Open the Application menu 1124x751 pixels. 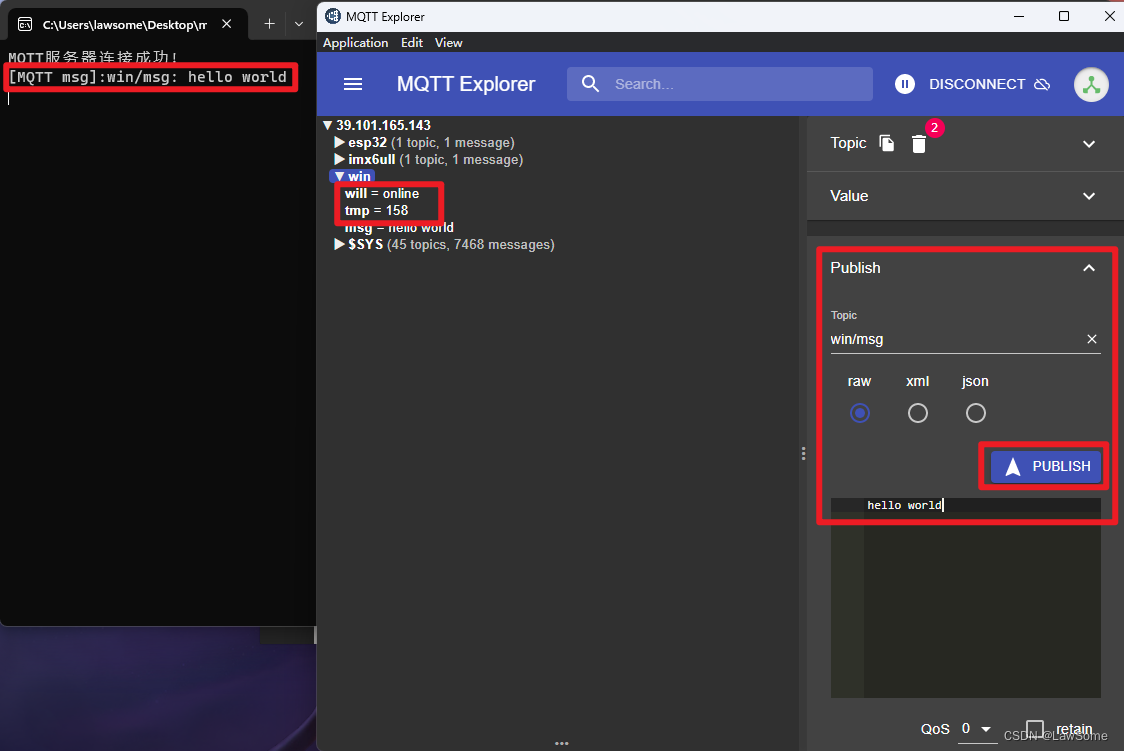355,42
